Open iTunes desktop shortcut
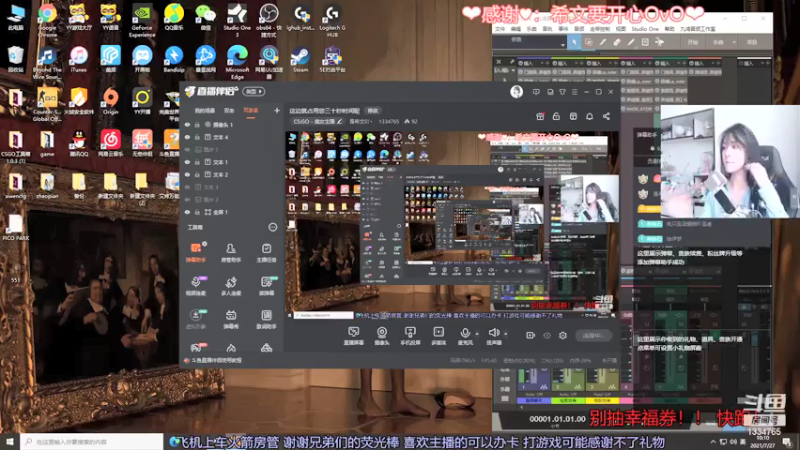This screenshot has width=800, height=450. pyautogui.click(x=79, y=60)
